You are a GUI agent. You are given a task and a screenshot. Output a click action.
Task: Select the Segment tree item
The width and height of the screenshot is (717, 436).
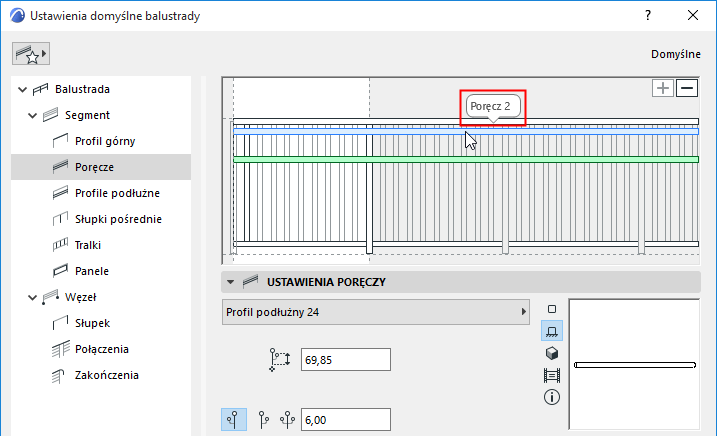(87, 115)
